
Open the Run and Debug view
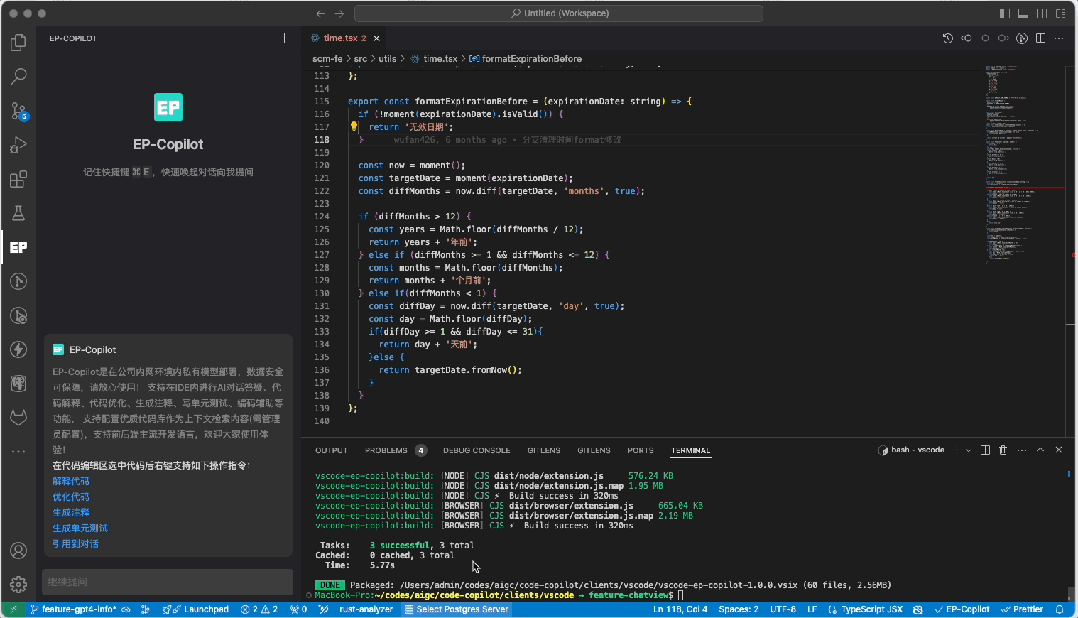[x=19, y=145]
